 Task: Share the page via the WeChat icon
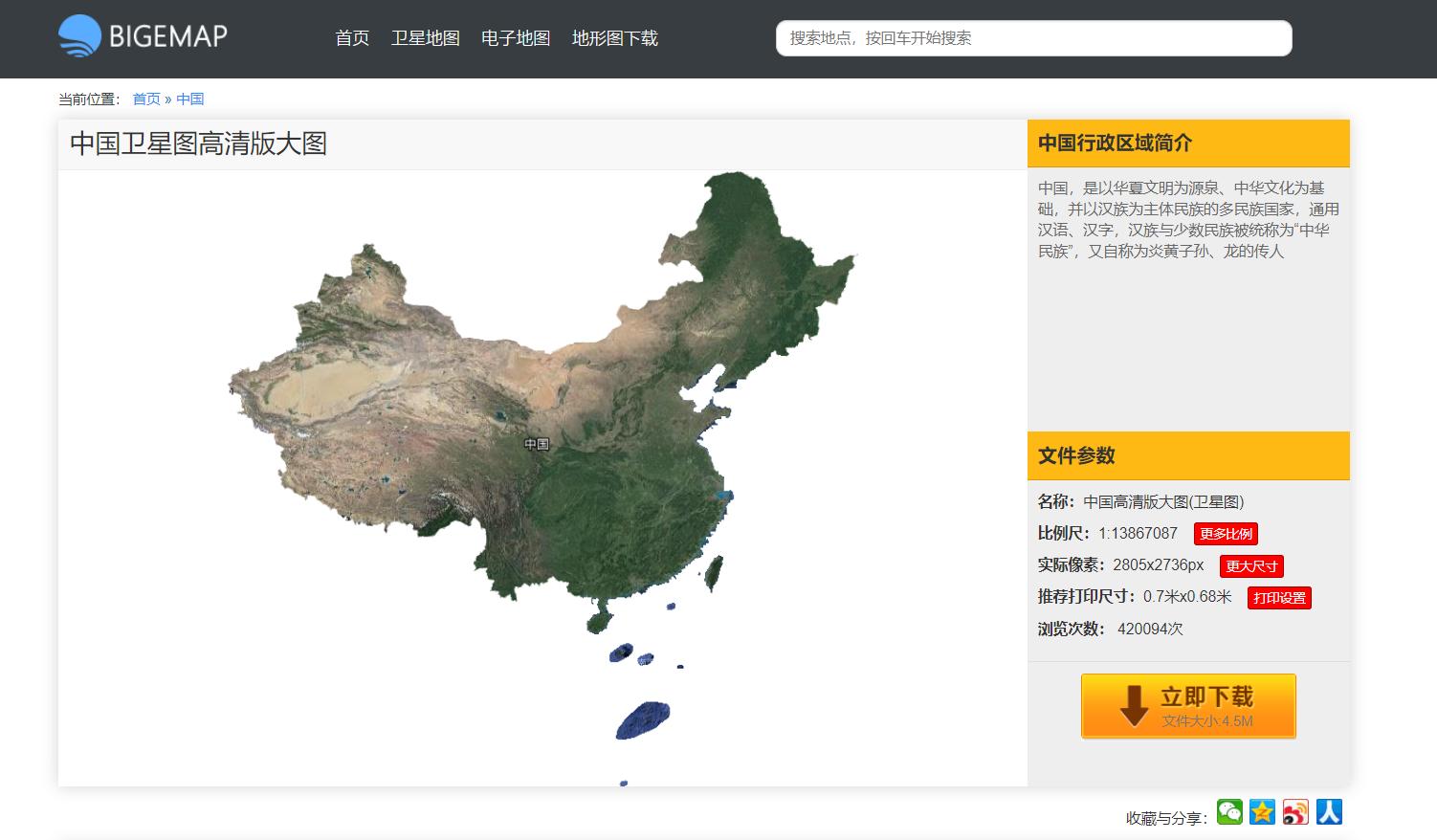[x=1230, y=811]
